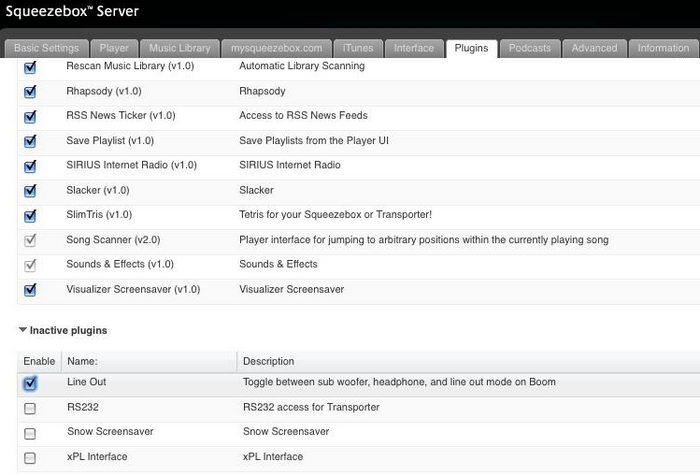
Task: Click the Rescan Music Library (v1.0) name
Action: (x=130, y=66)
